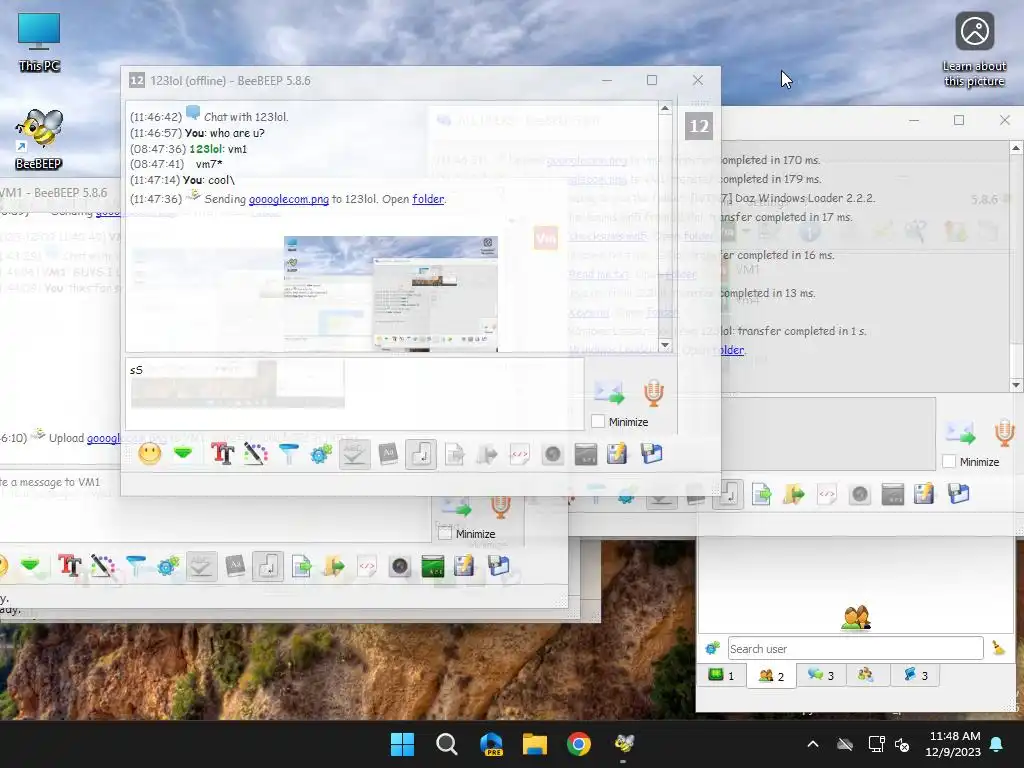
Task: Click gear icon left of Search user field
Action: point(712,648)
